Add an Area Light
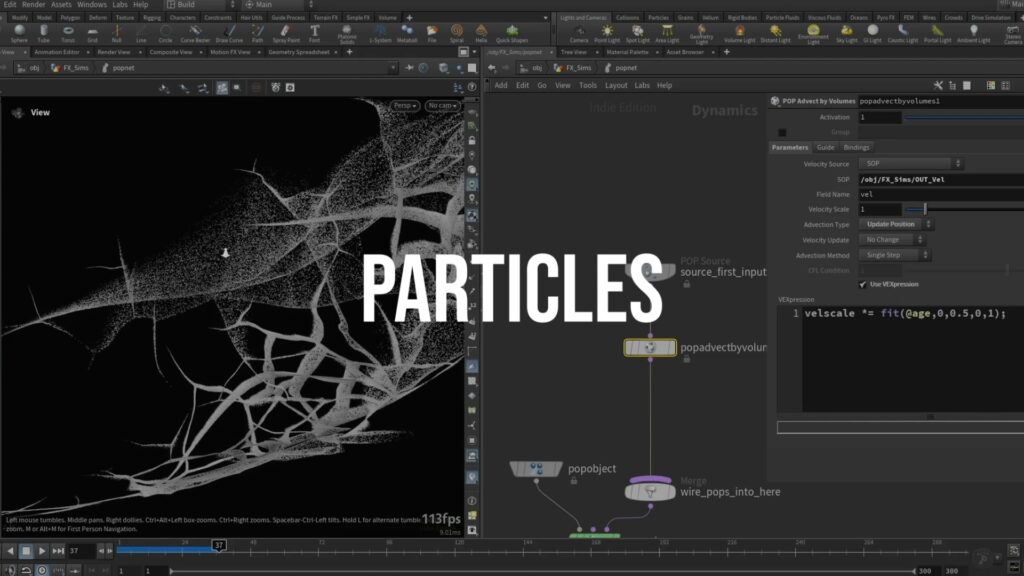Viewport: 1024px width, 576px height. tap(667, 33)
